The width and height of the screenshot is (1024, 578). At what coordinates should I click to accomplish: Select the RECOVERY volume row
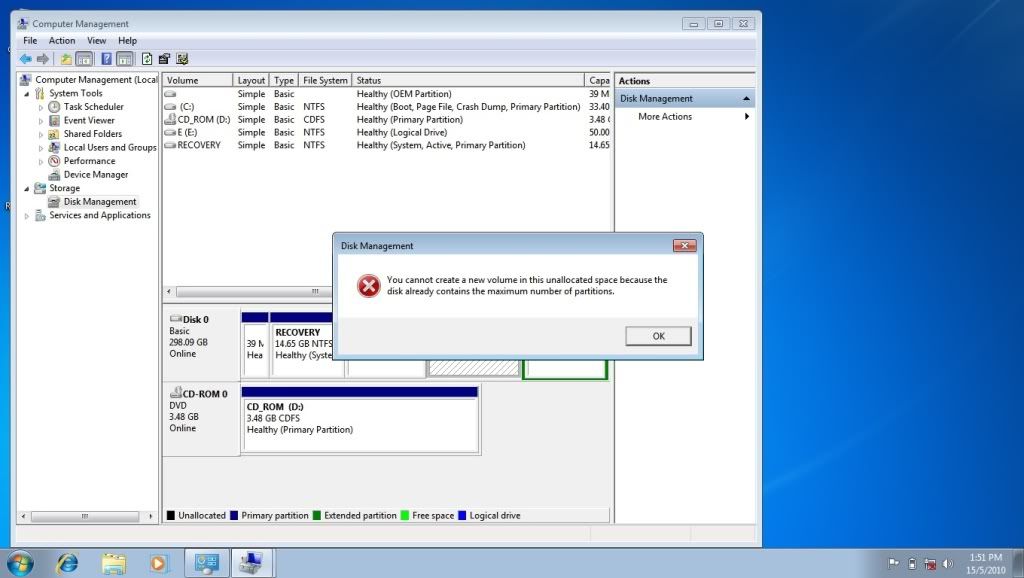pos(198,146)
